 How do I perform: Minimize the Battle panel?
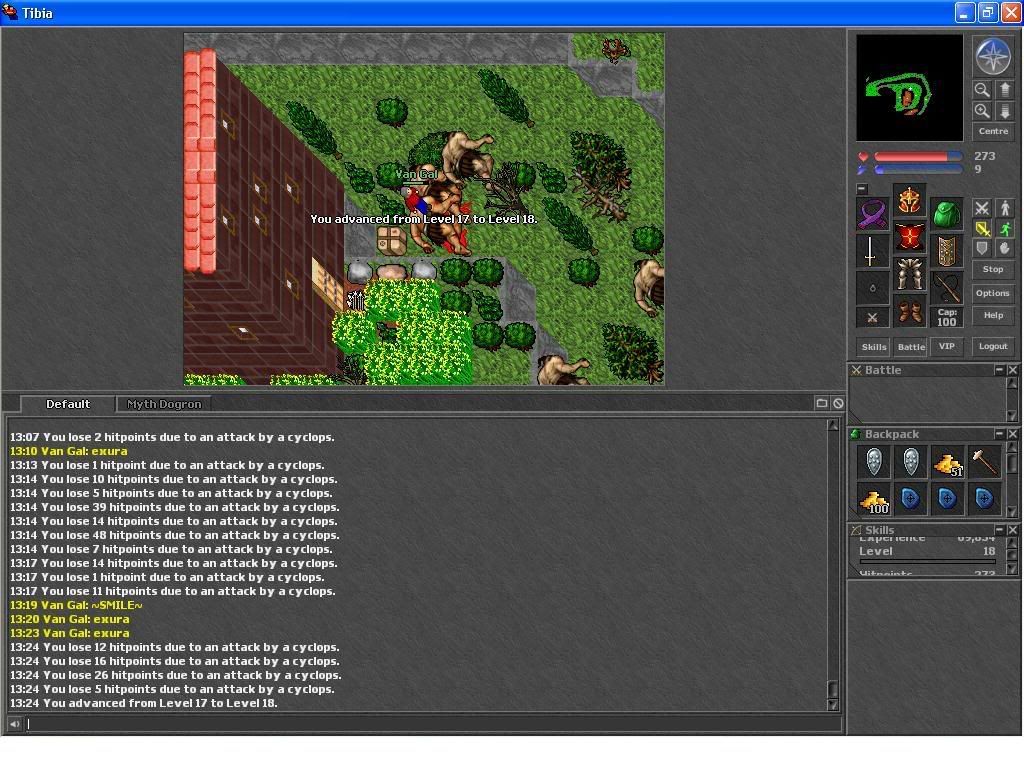[999, 370]
